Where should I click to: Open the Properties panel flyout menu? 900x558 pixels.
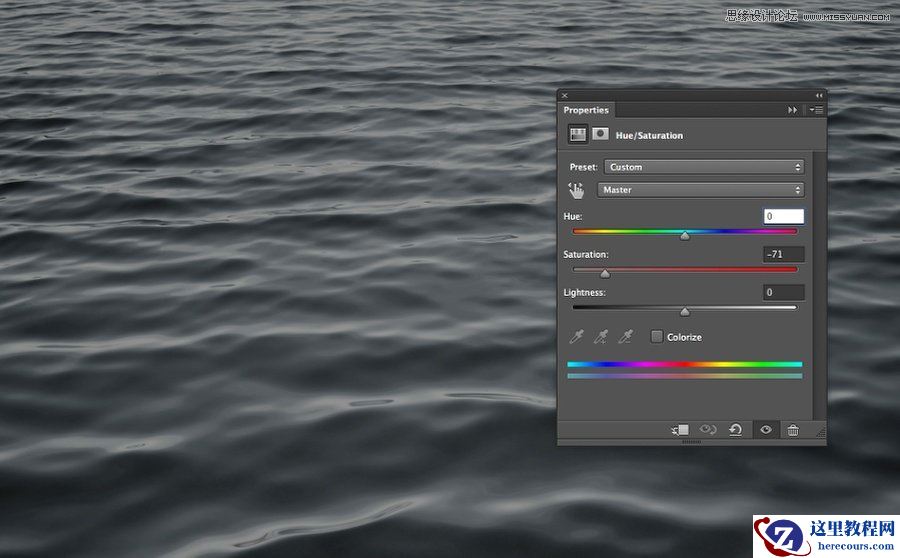816,110
